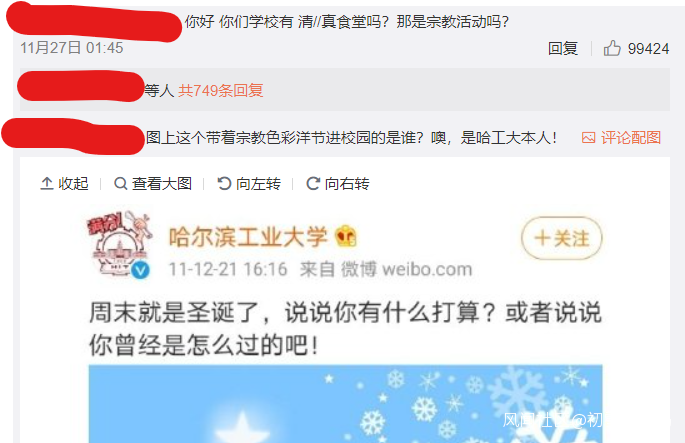Viewport: 685px width, 443px height.
Task: Click the 99424 like count
Action: coord(648,48)
